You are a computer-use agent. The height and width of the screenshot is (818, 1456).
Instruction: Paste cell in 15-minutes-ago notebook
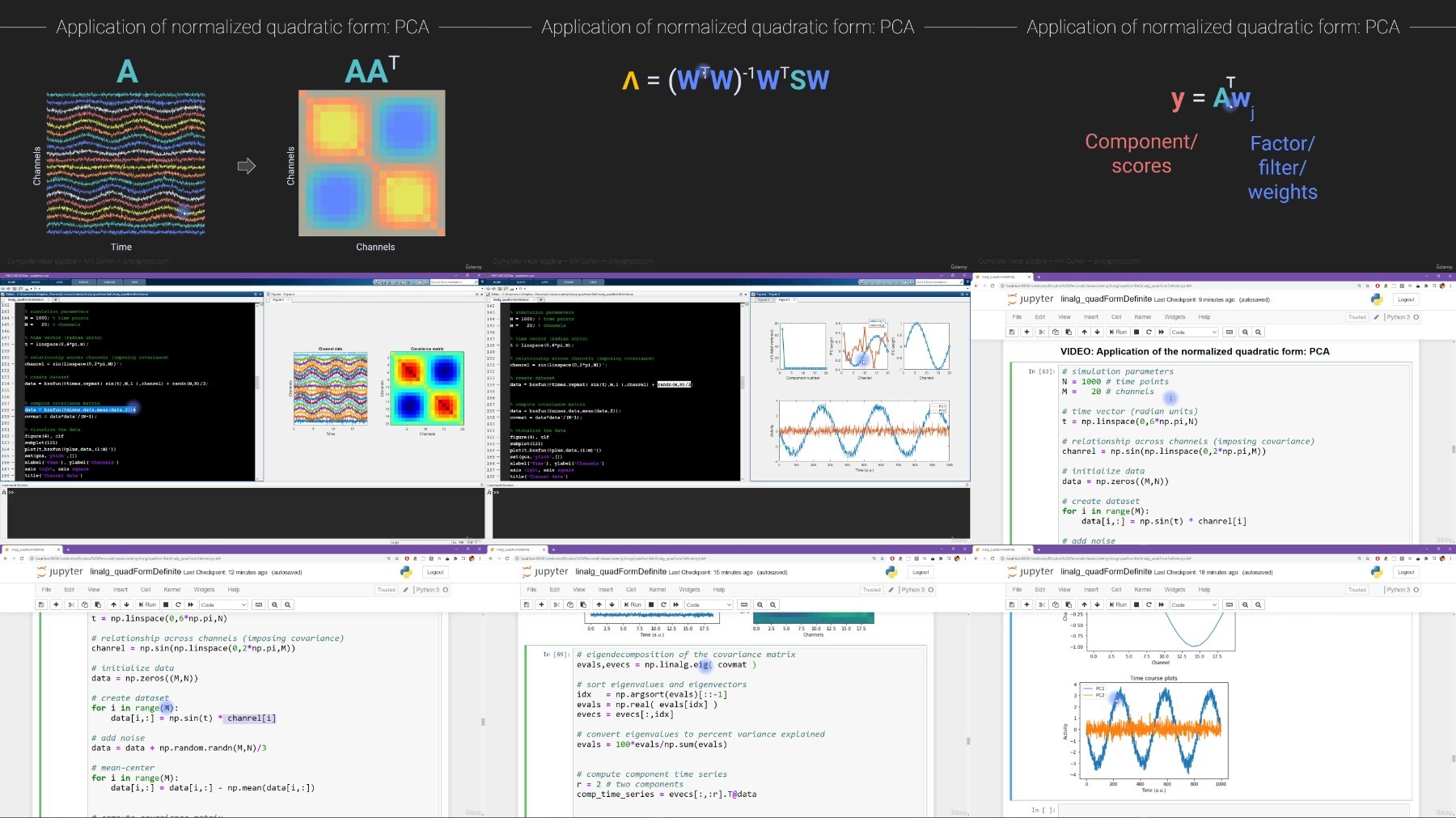(583, 604)
